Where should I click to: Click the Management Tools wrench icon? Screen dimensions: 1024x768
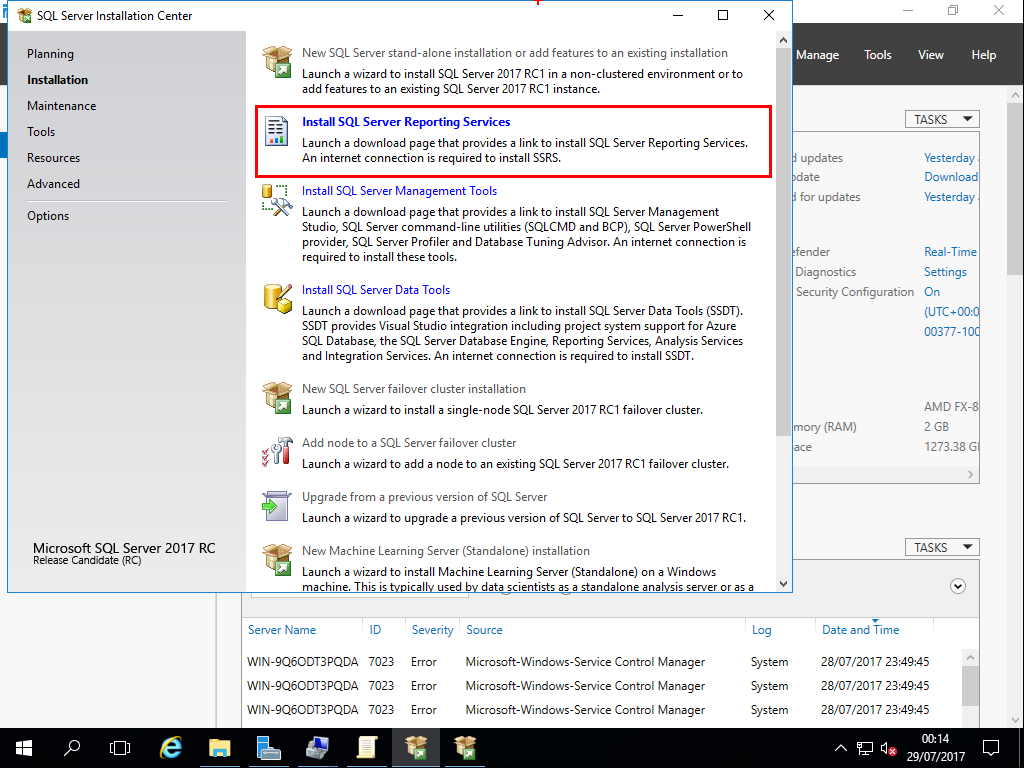point(277,201)
